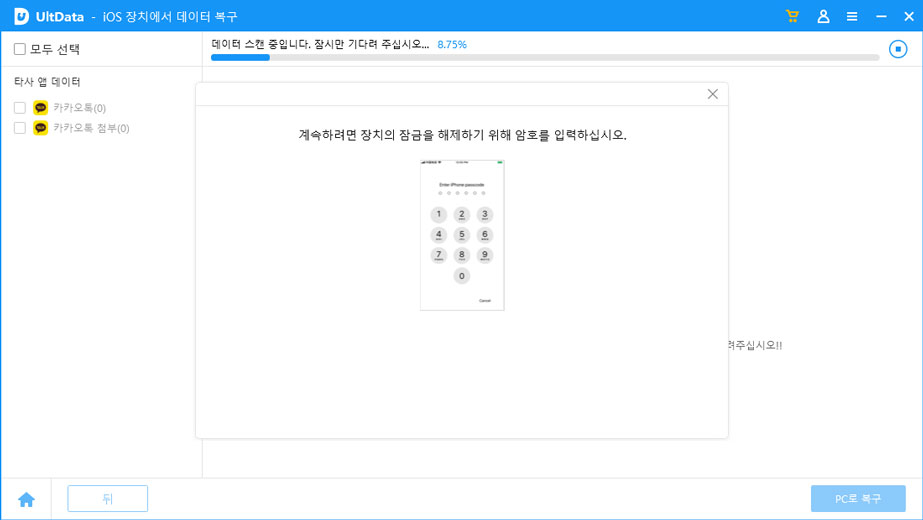The image size is (923, 520).
Task: Check the 카카오톡 첨부(0) checkbox
Action: tap(20, 128)
